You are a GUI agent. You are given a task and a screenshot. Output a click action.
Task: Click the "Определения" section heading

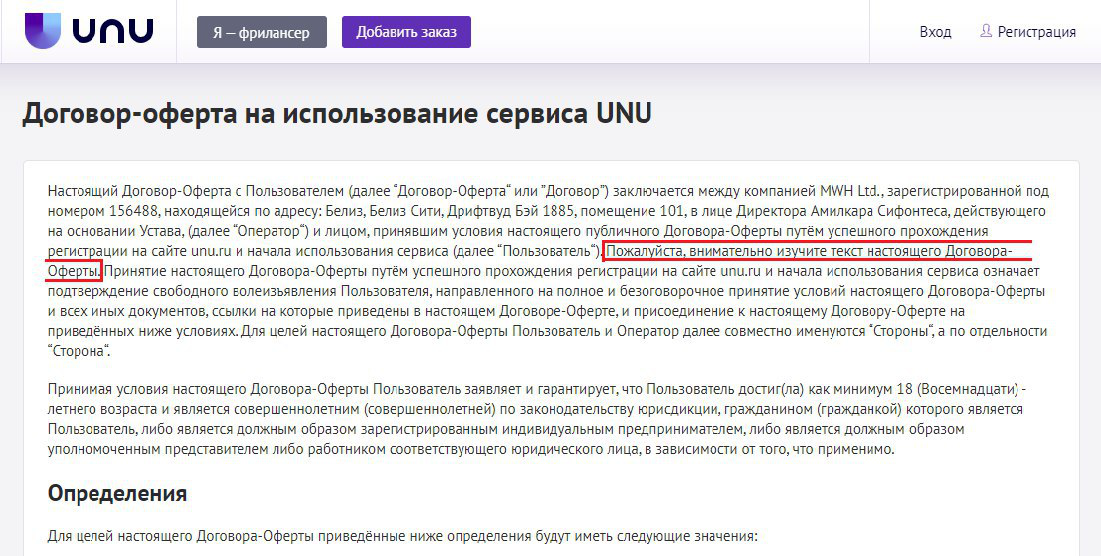(x=117, y=493)
